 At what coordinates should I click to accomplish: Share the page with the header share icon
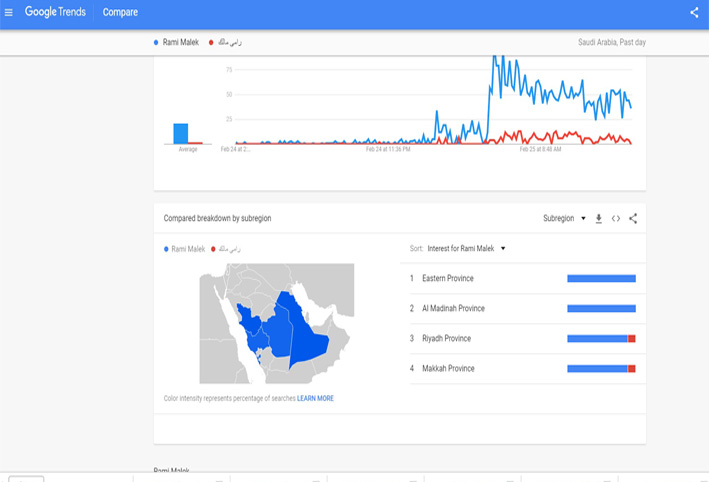[x=694, y=12]
